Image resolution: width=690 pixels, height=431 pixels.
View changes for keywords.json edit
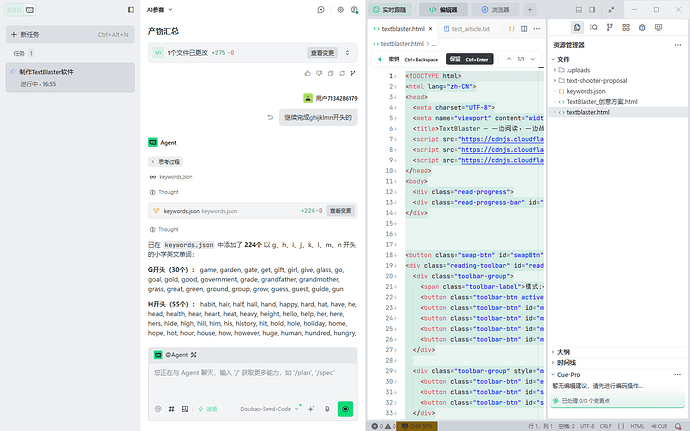[x=341, y=211]
